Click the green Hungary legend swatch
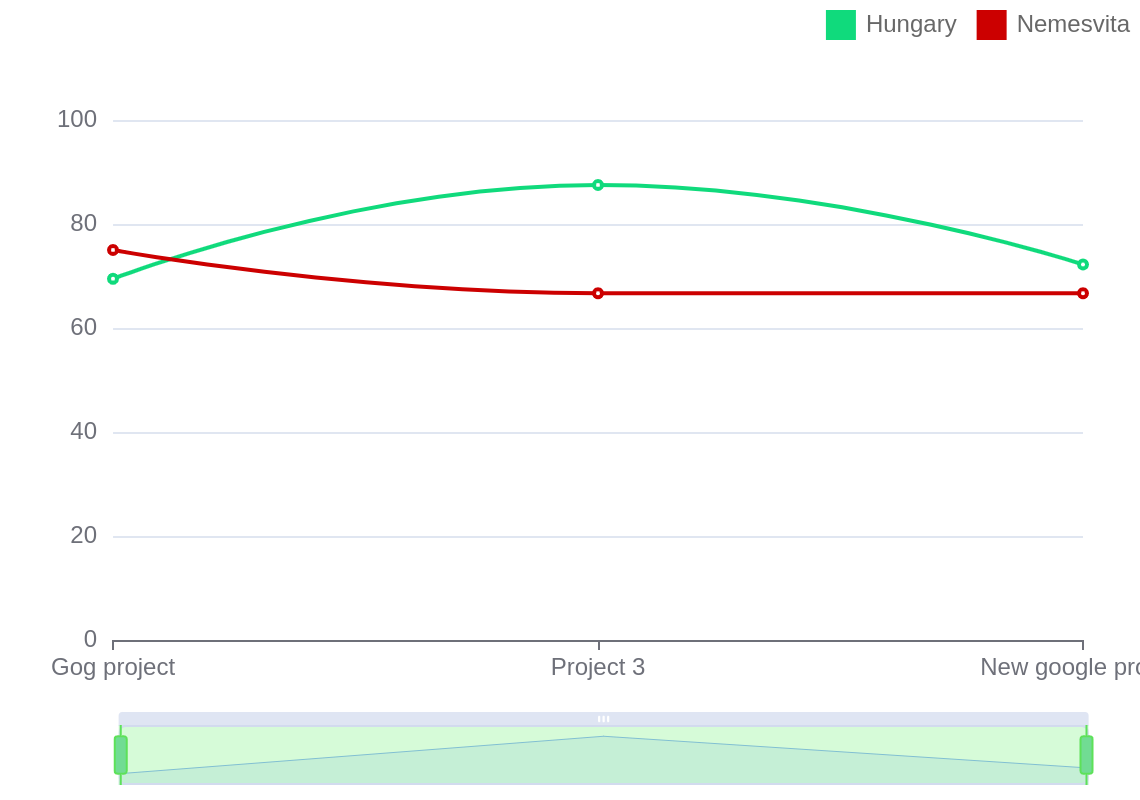This screenshot has height=800, width=1140. [840, 25]
